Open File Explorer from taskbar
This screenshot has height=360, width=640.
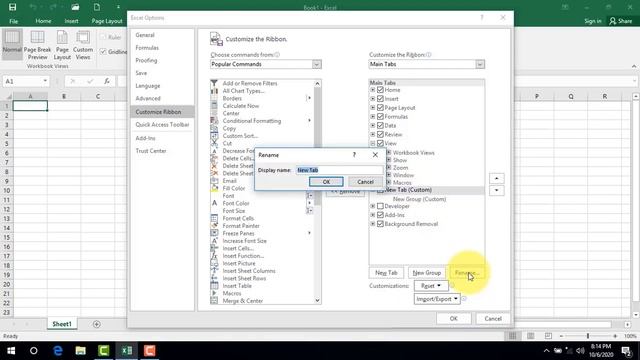[x=80, y=351]
